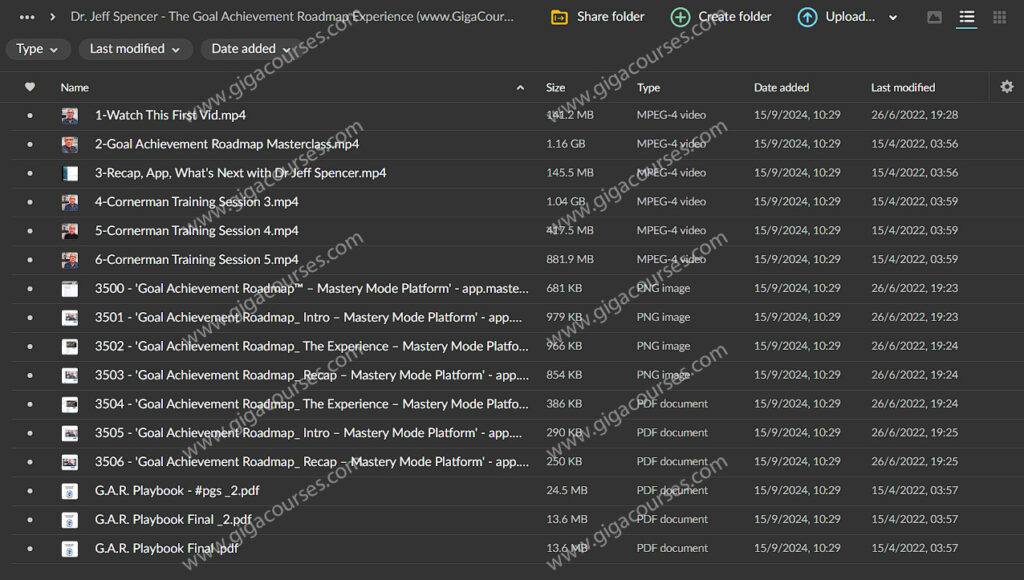The width and height of the screenshot is (1024, 580).
Task: Switch to list view layout
Action: click(966, 17)
